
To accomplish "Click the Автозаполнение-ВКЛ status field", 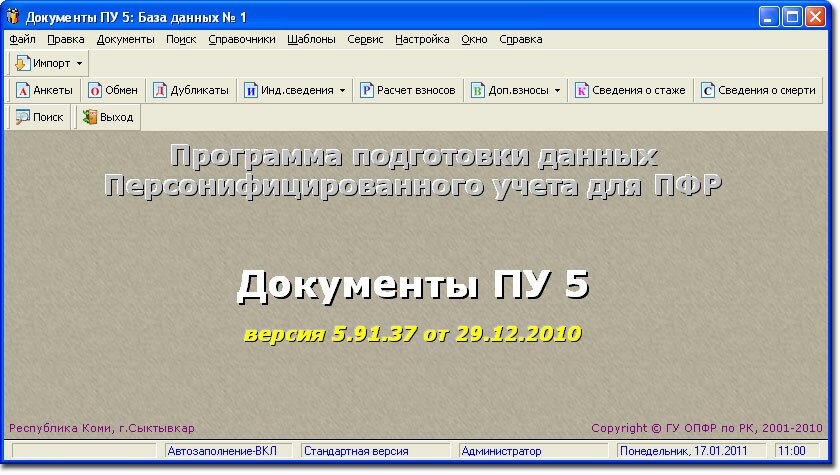I will pyautogui.click(x=228, y=451).
